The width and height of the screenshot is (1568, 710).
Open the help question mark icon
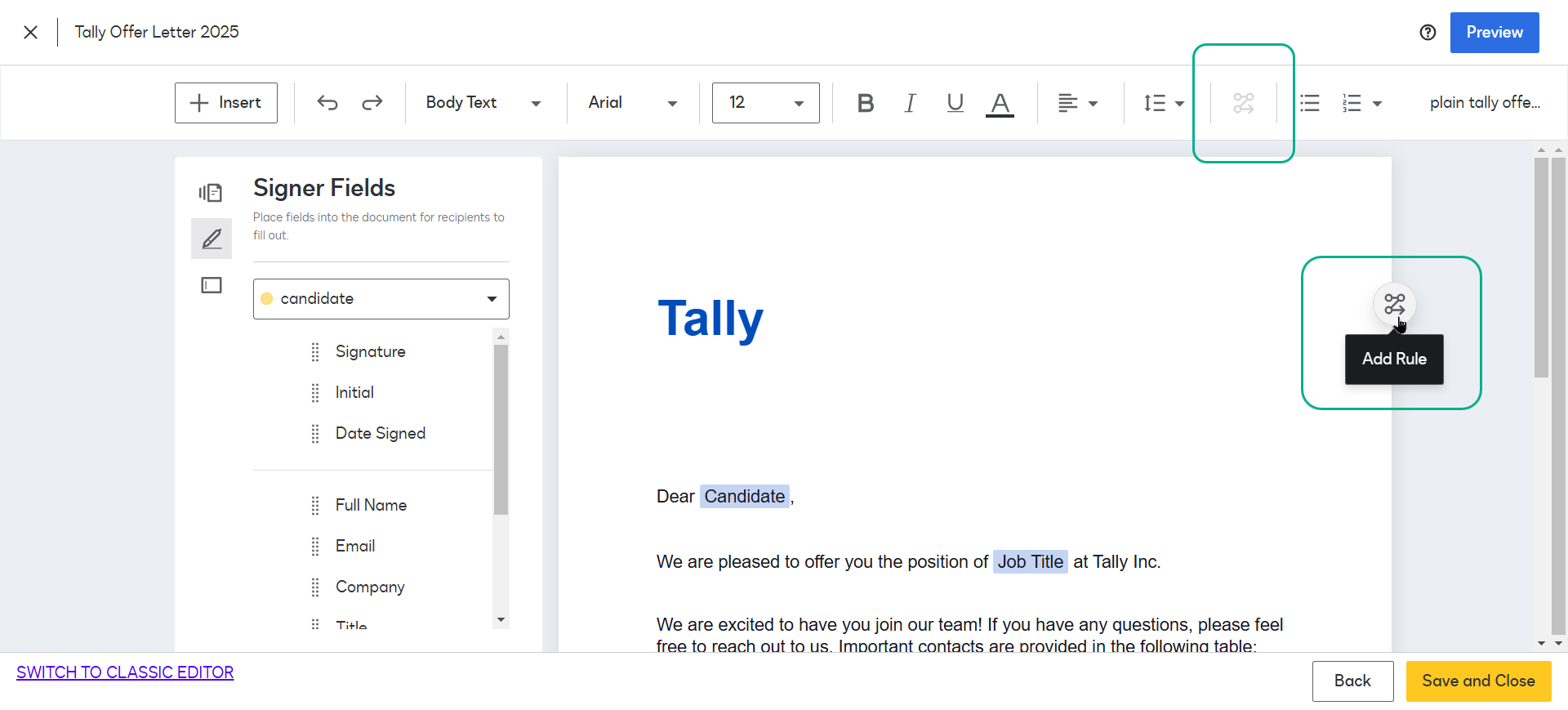1428,33
